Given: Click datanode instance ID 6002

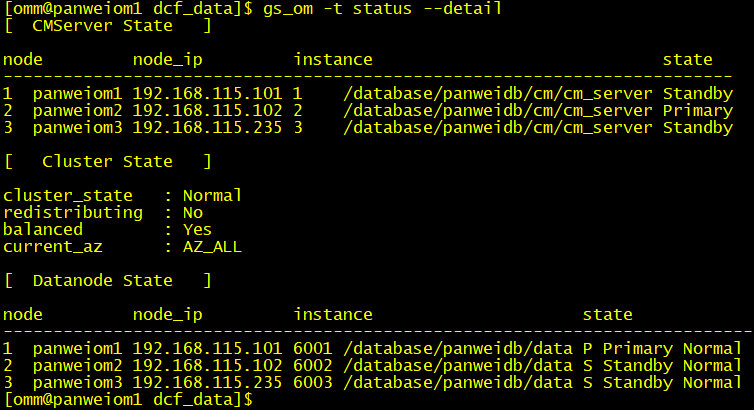Looking at the screenshot, I should 312,366.
